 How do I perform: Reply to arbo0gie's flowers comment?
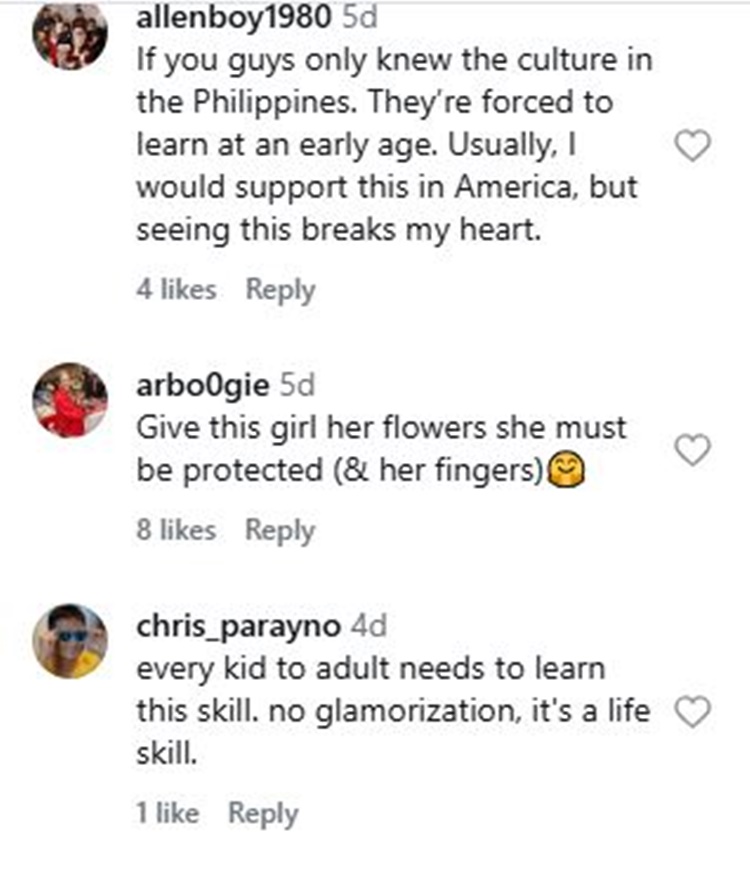coord(280,530)
